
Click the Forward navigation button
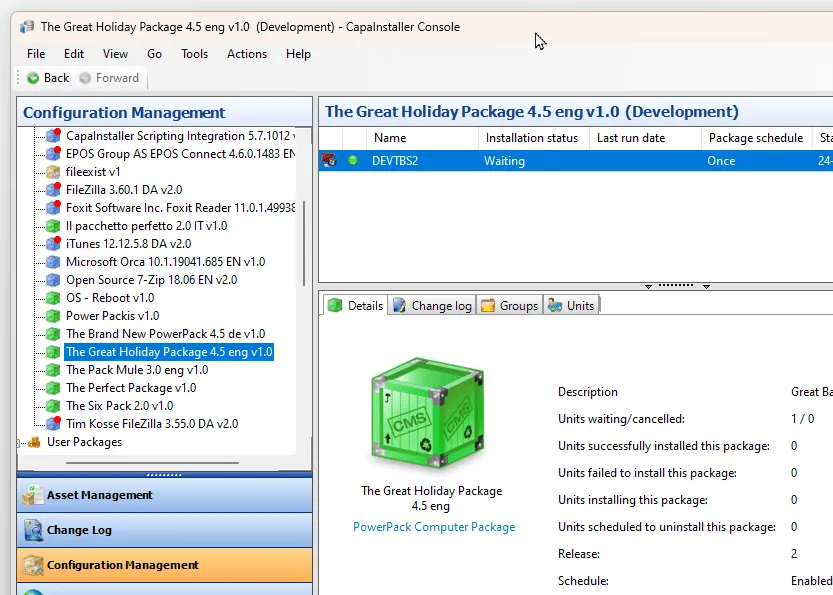click(109, 78)
